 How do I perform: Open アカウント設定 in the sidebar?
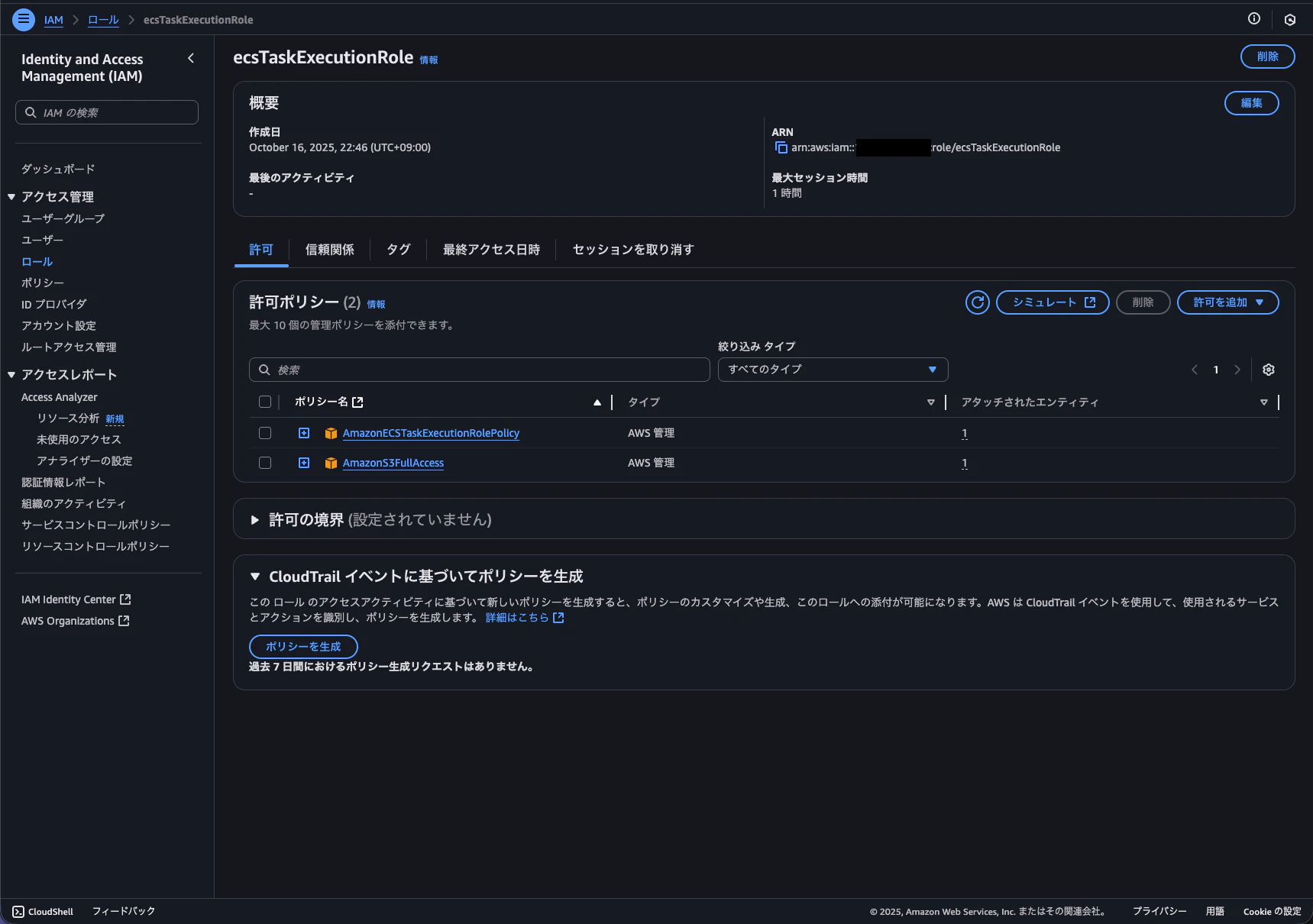tap(59, 325)
